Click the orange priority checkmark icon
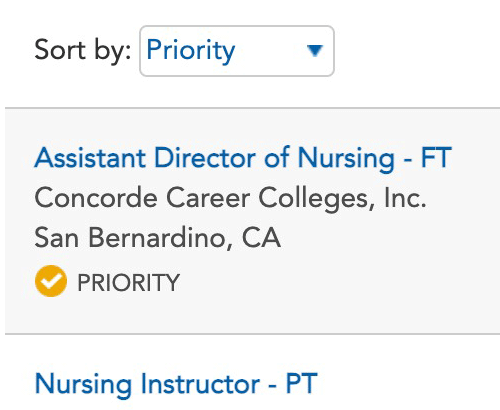 [x=51, y=281]
